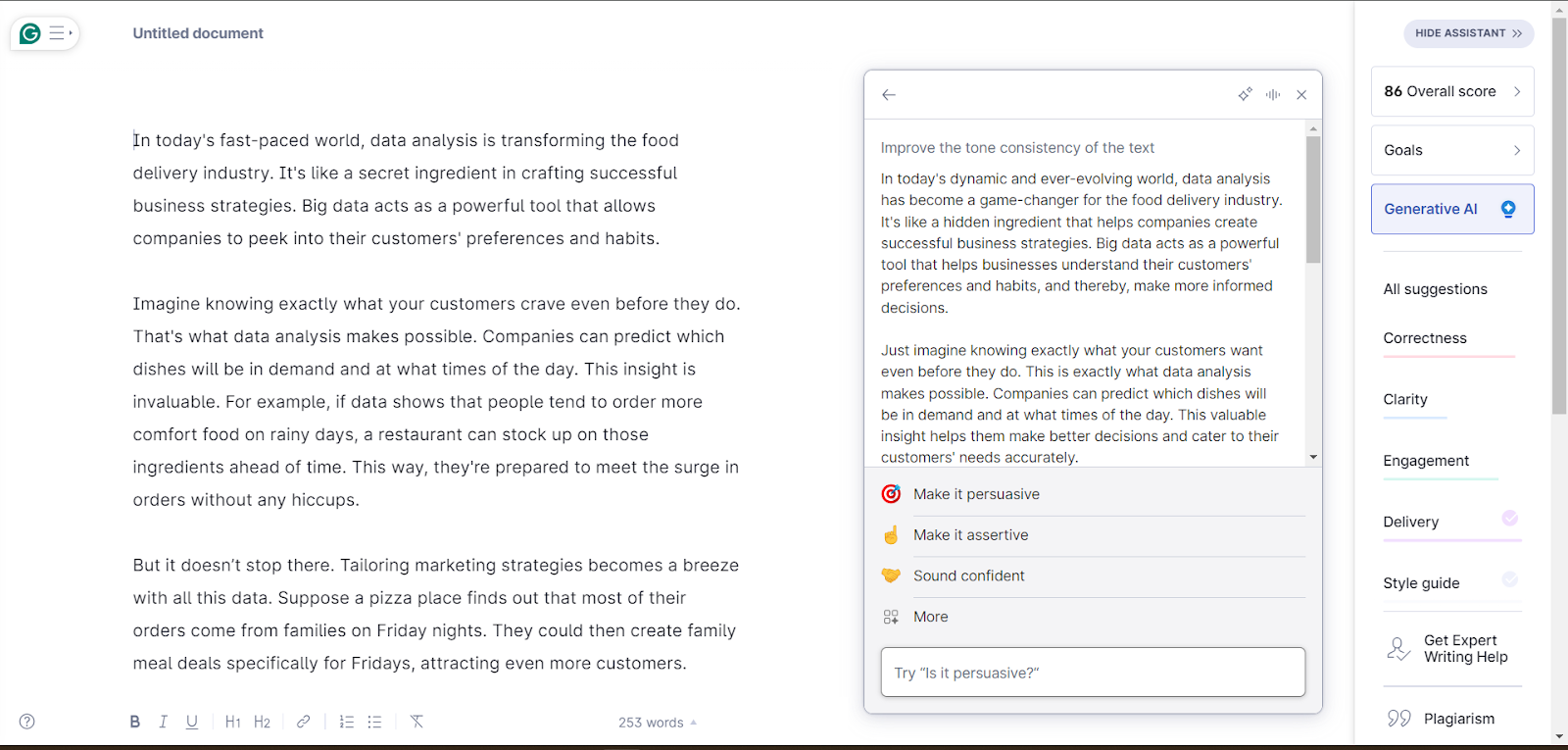Hide the assistant sidebar
Viewport: 1568px width, 750px height.
coord(1468,33)
